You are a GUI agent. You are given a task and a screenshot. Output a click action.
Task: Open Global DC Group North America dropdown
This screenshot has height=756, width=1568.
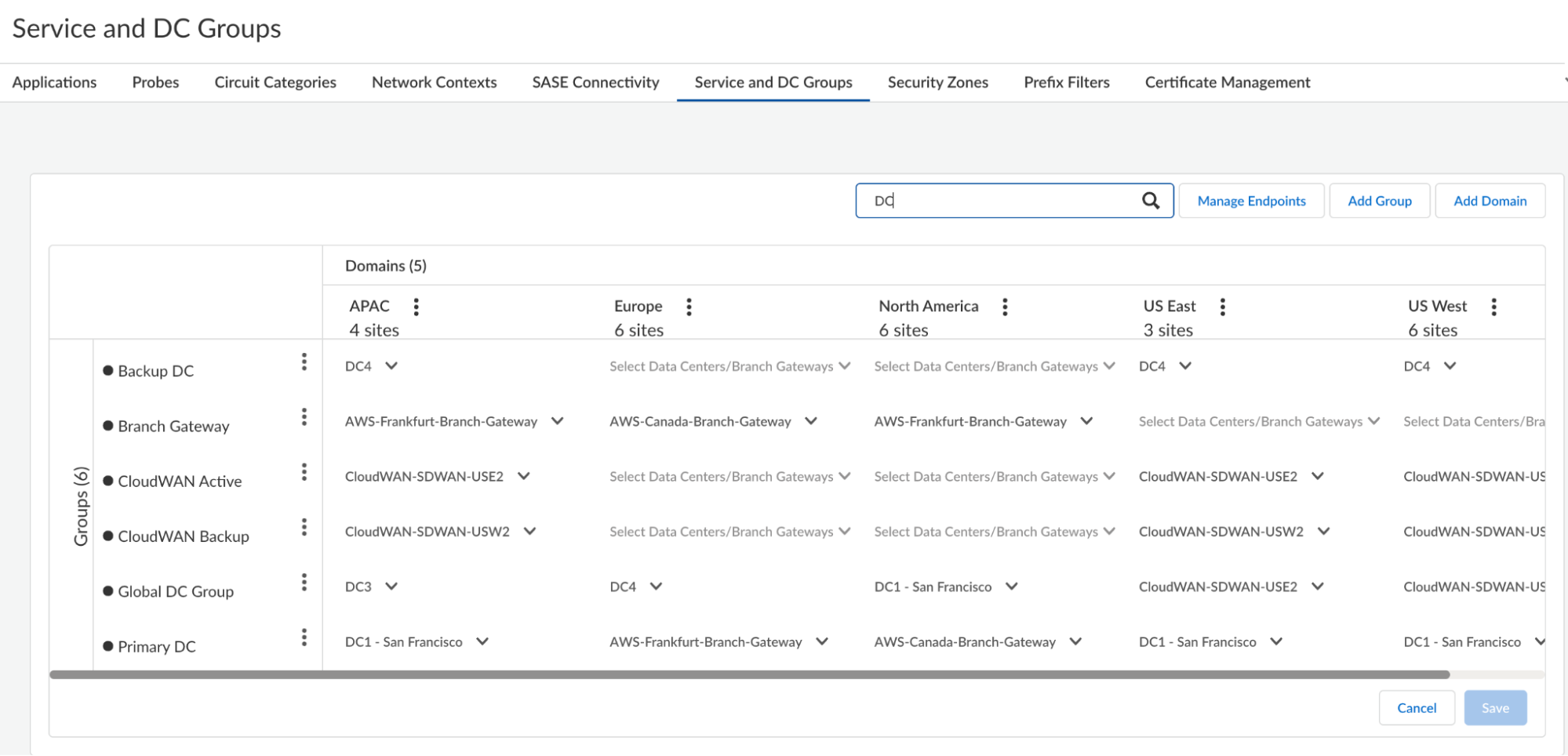[x=1011, y=587]
